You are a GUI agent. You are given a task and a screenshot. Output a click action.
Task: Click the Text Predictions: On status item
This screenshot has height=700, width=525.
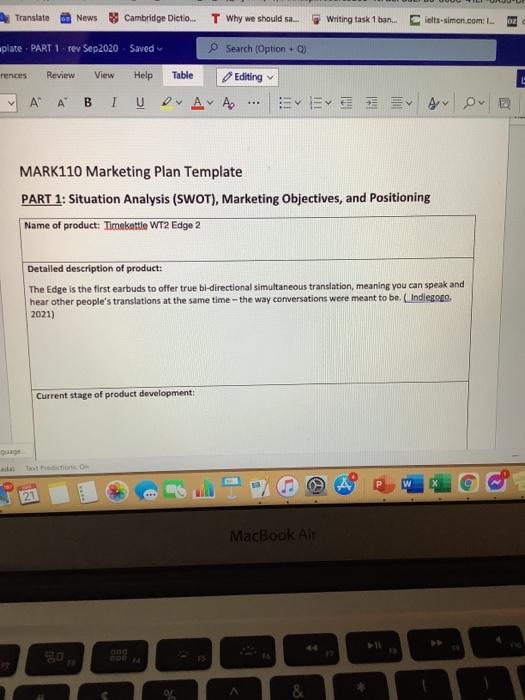pyautogui.click(x=57, y=467)
